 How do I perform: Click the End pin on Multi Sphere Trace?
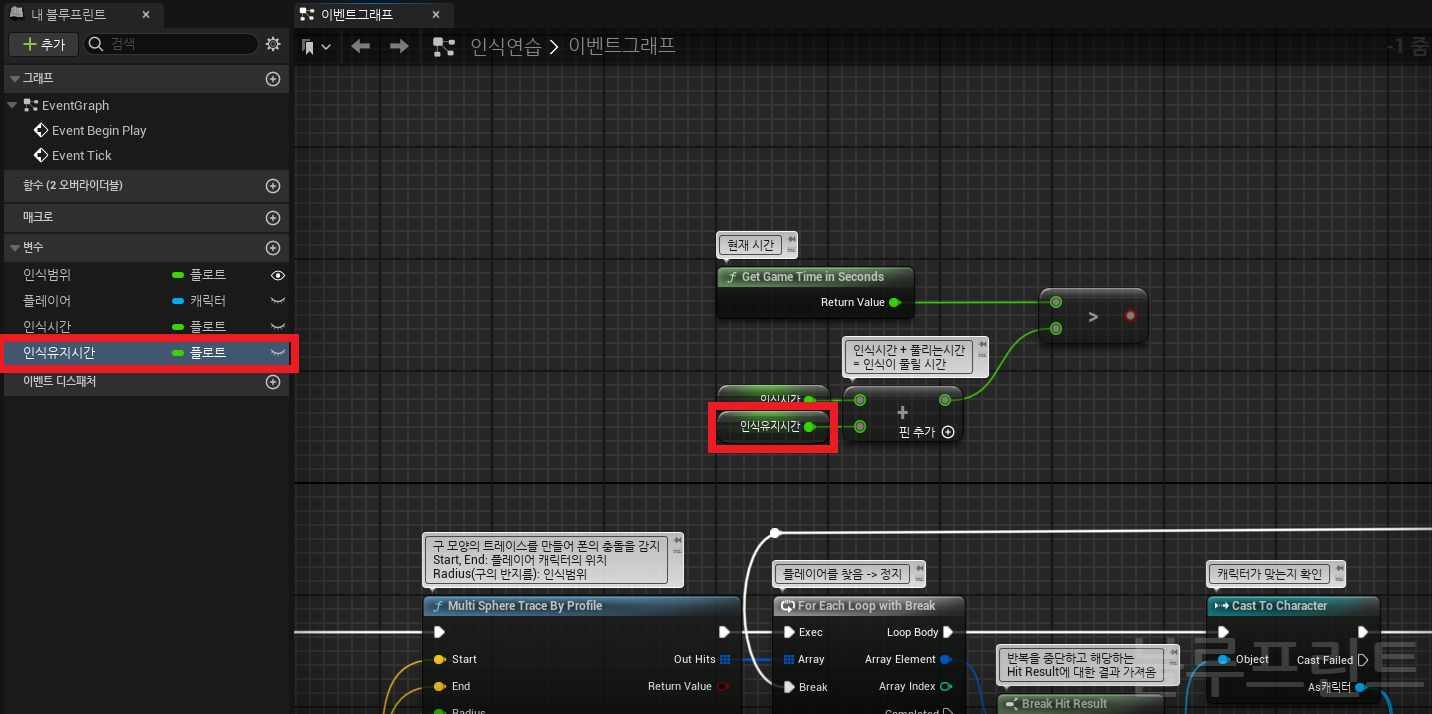439,686
